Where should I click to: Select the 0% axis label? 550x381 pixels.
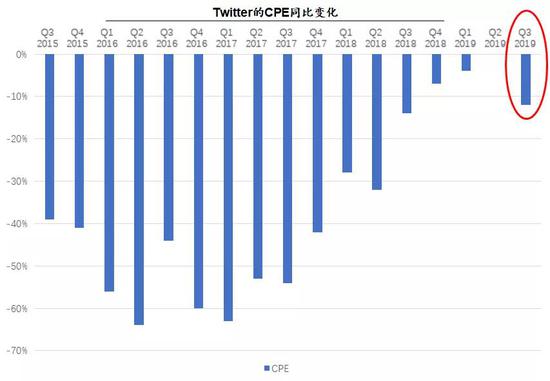coord(21,55)
